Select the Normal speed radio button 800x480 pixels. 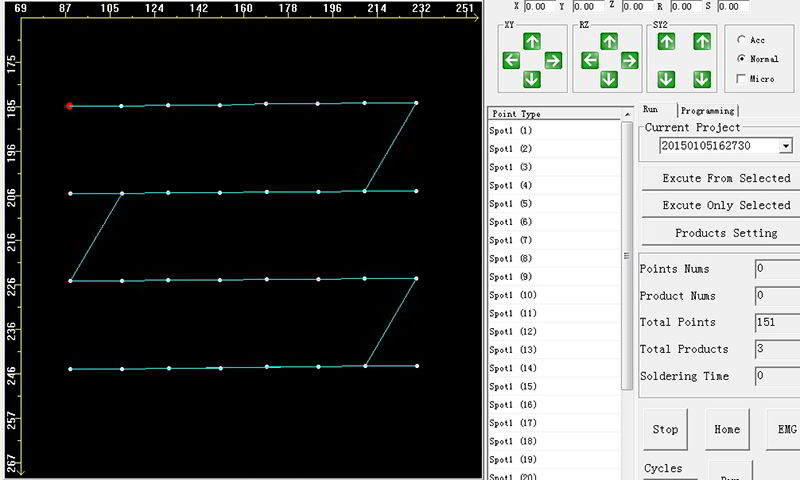tap(740, 59)
